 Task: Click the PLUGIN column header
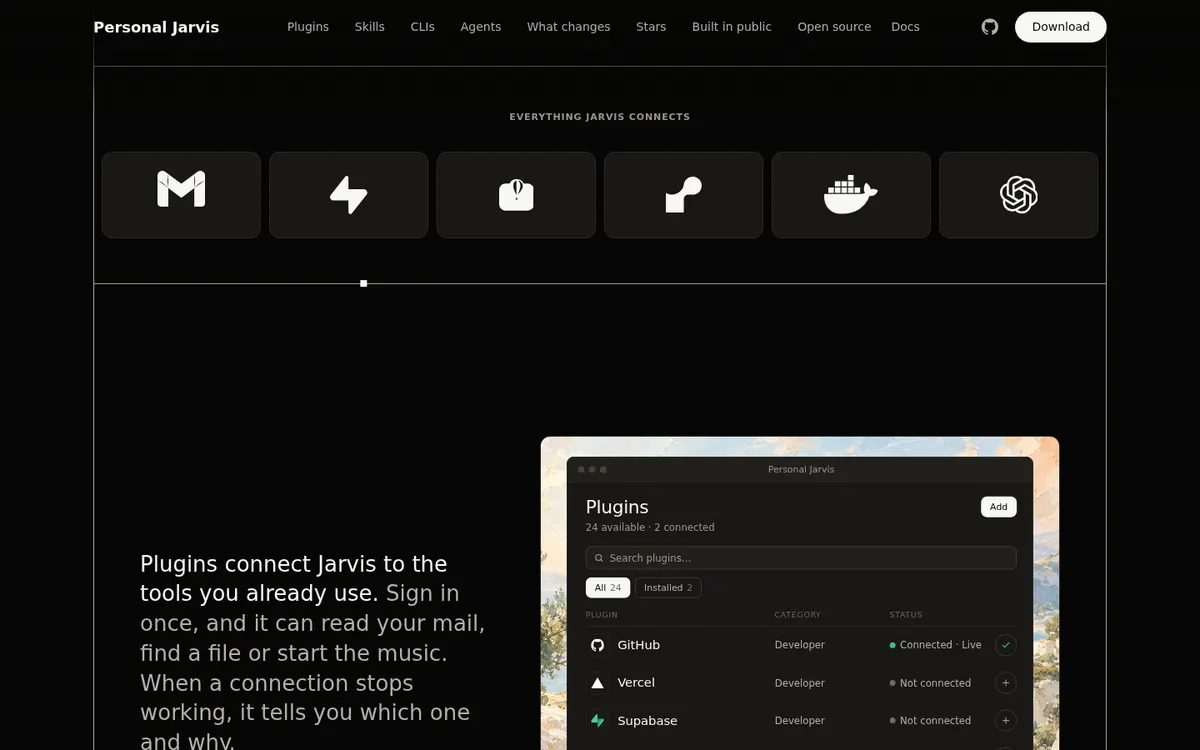point(602,615)
